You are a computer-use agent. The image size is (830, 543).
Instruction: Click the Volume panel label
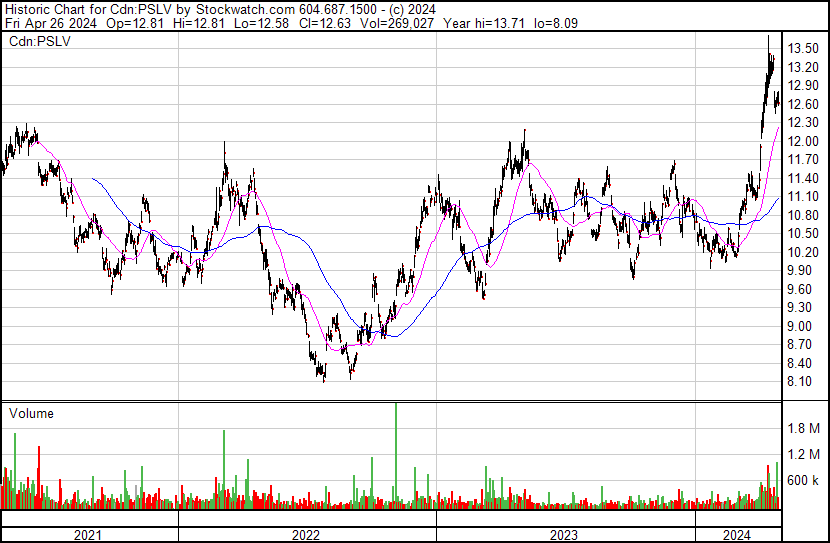pos(31,413)
